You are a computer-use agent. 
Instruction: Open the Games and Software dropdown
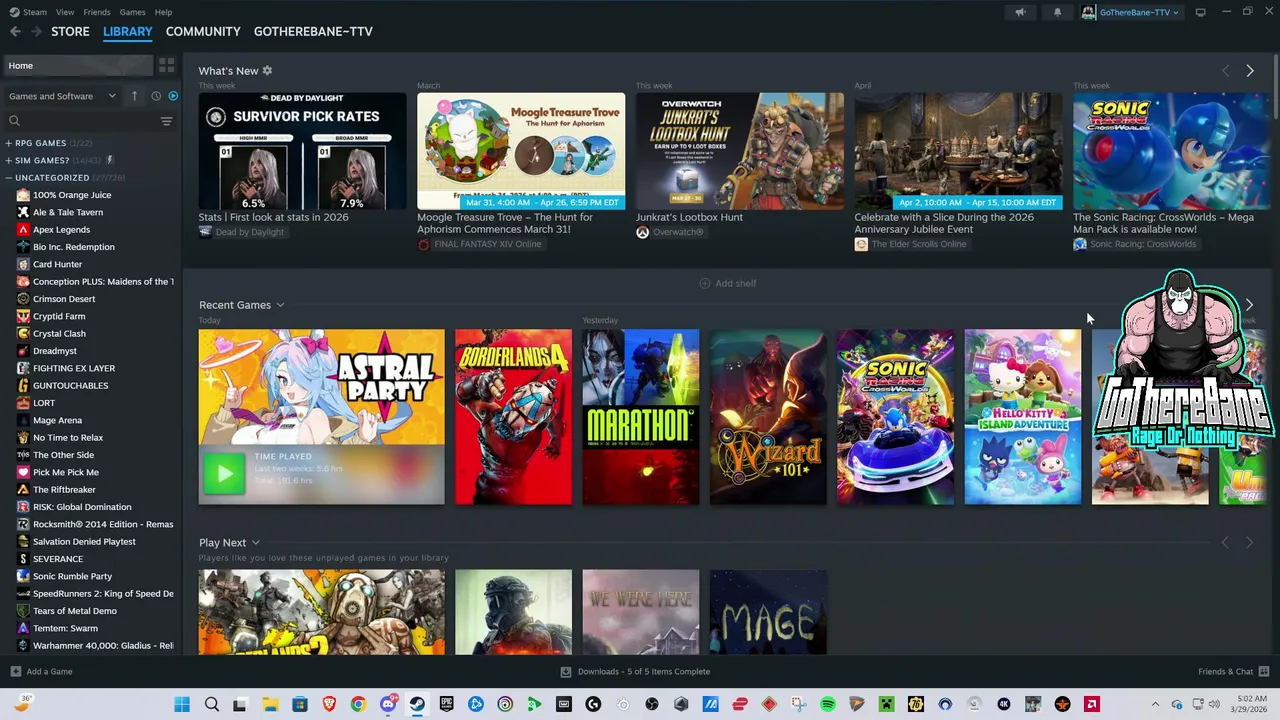point(63,96)
